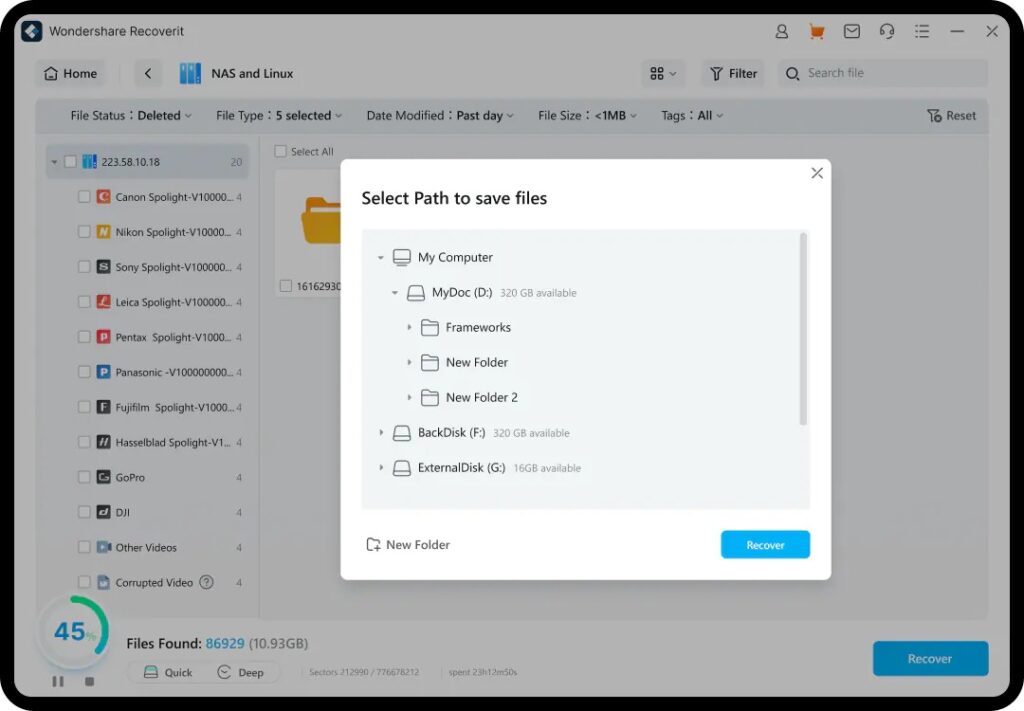Open the File Size <1MB dropdown
The image size is (1024, 711).
(587, 116)
